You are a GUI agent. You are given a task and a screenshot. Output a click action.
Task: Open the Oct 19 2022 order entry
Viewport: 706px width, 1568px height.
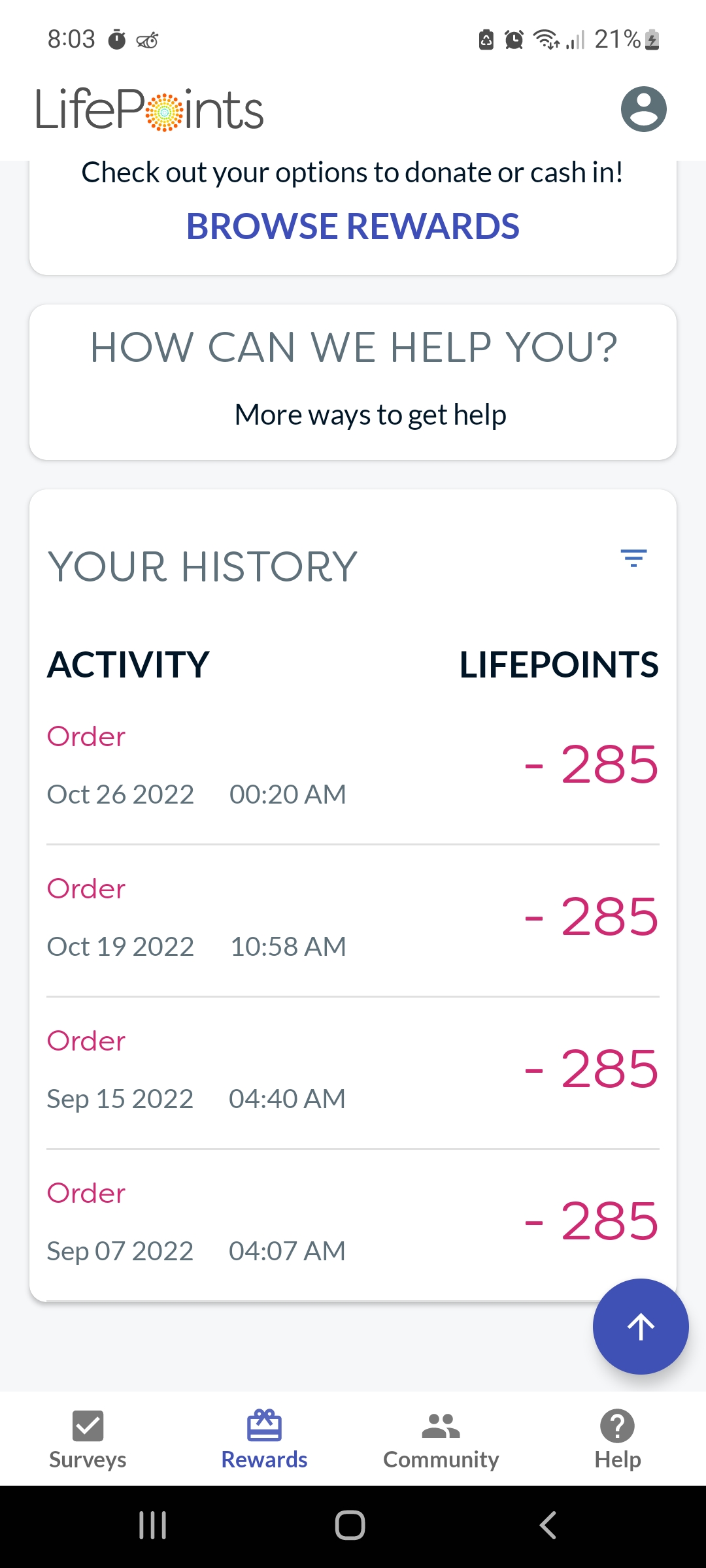(353, 917)
